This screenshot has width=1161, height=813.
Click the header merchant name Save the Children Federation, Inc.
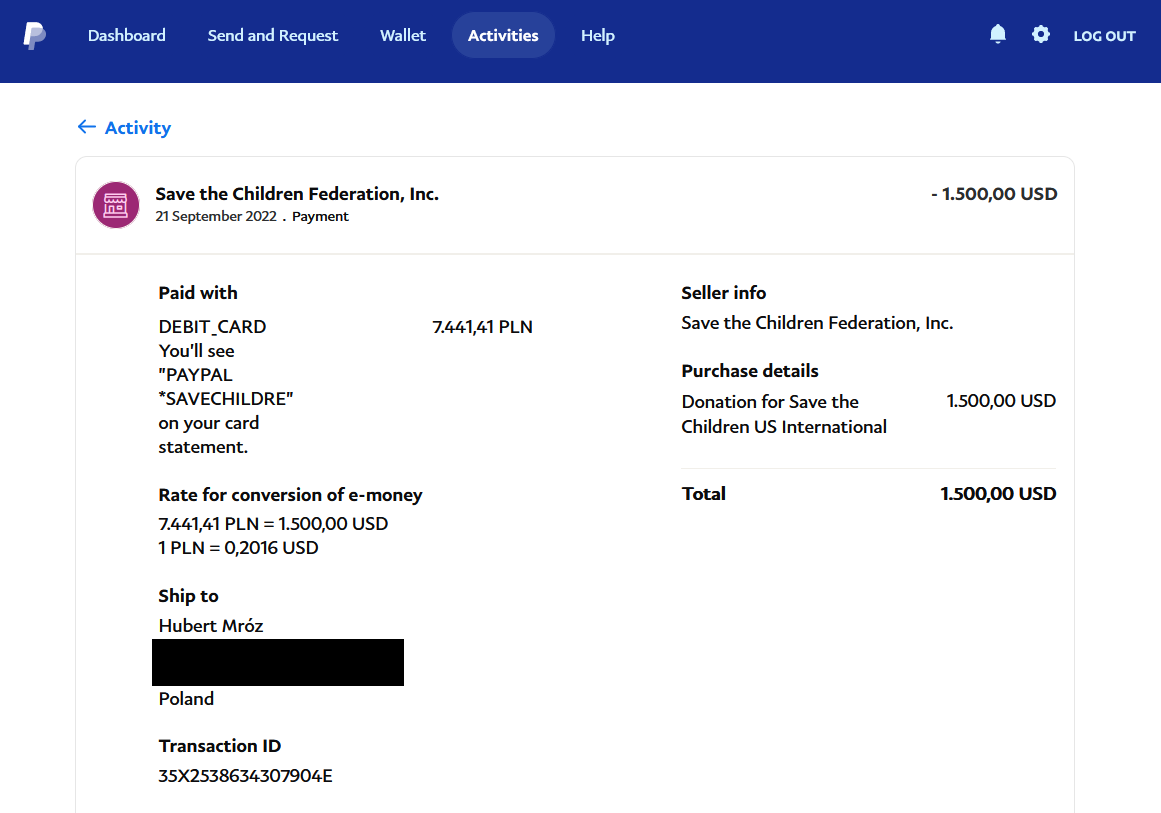[297, 194]
